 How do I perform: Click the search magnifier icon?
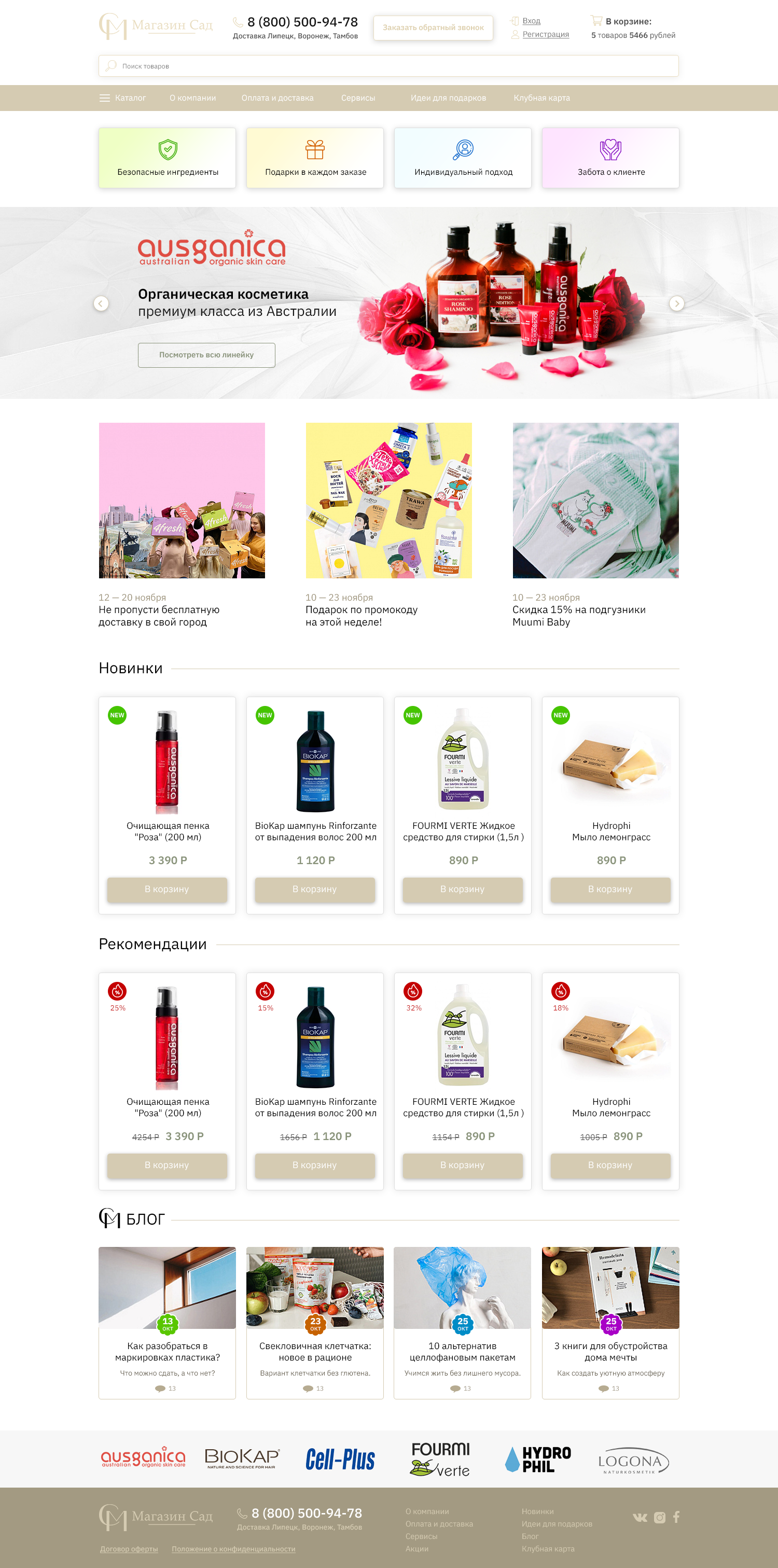[111, 66]
